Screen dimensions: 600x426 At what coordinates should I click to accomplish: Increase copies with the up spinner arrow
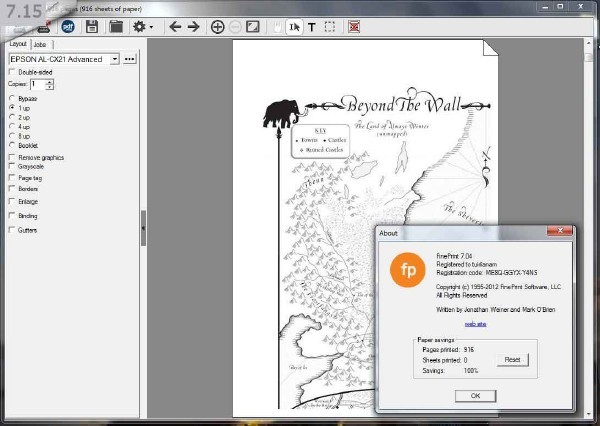[x=49, y=82]
